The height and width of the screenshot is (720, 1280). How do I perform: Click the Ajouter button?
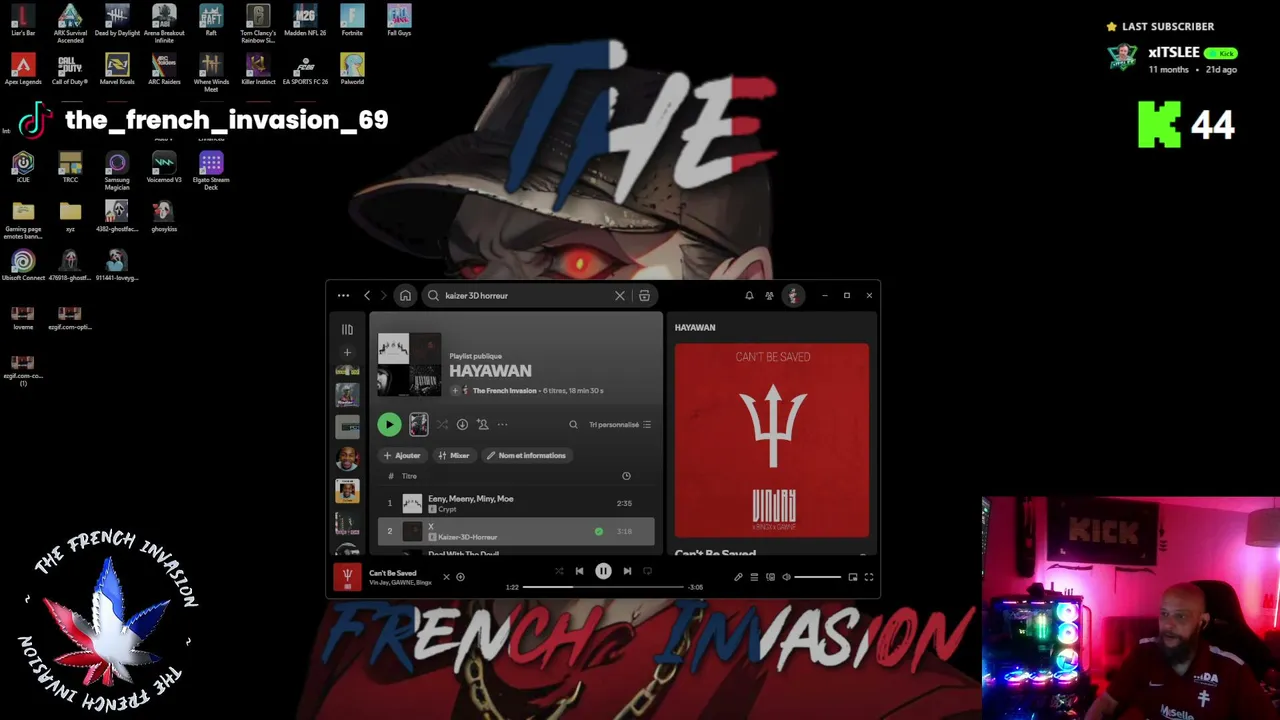(402, 456)
